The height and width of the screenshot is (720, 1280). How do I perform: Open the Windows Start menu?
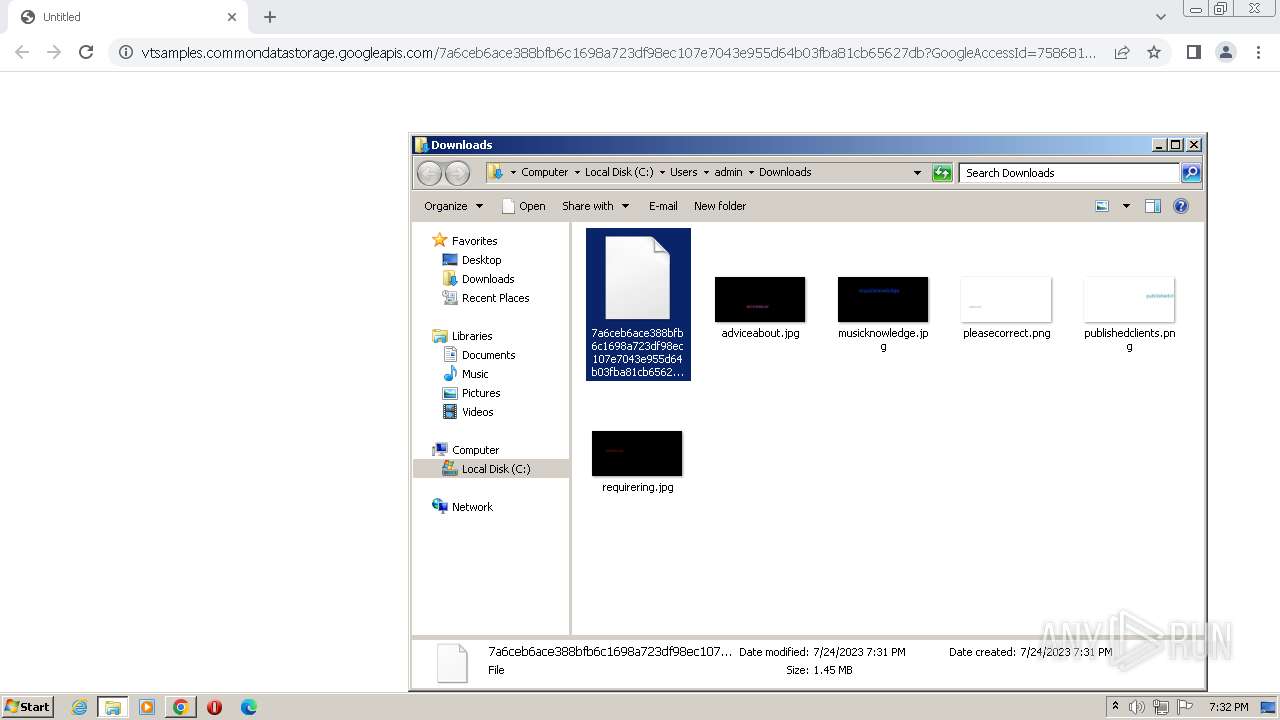pyautogui.click(x=27, y=706)
